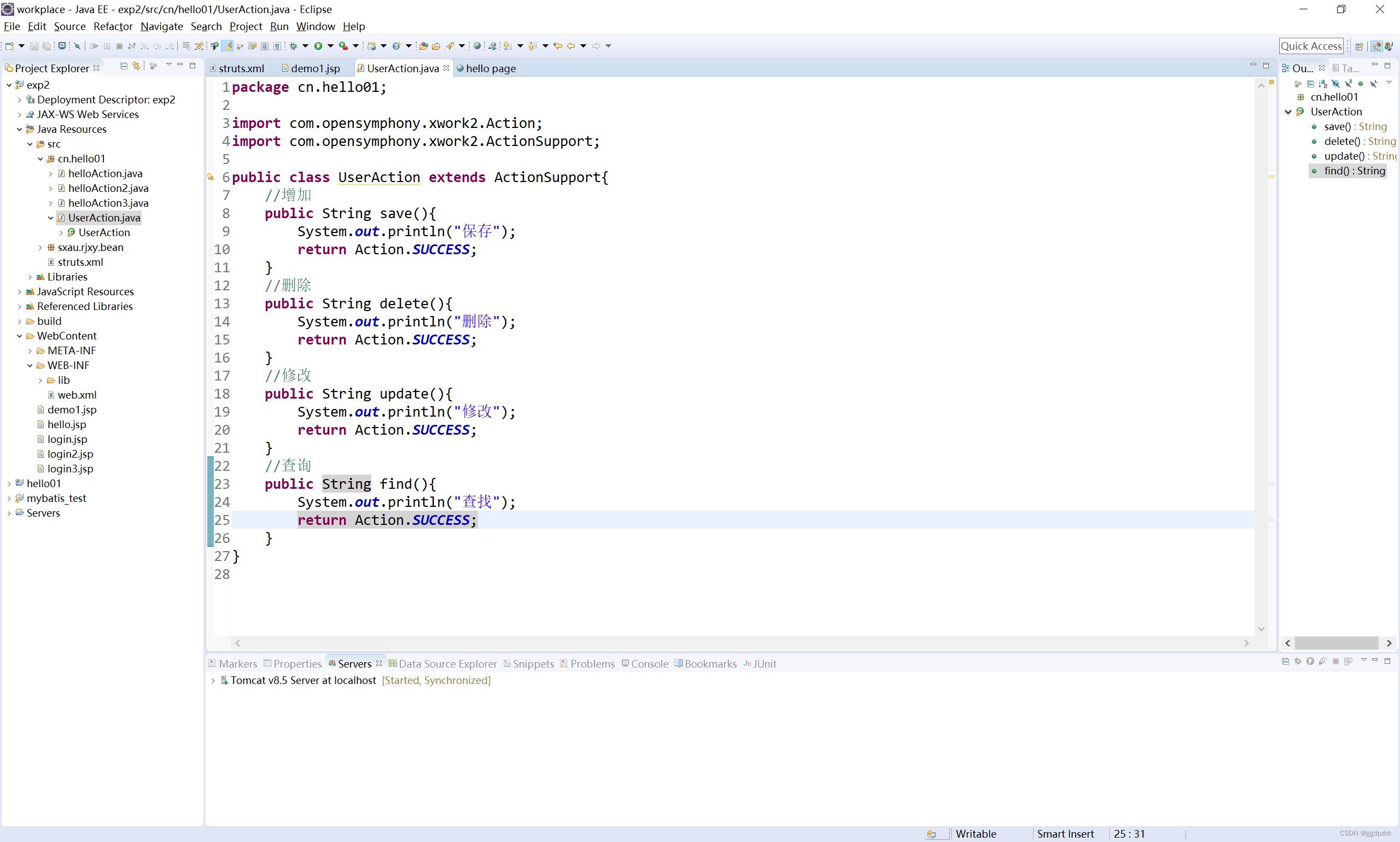Click Next Annotation icon in toolbar
This screenshot has height=842, width=1400.
[x=507, y=46]
